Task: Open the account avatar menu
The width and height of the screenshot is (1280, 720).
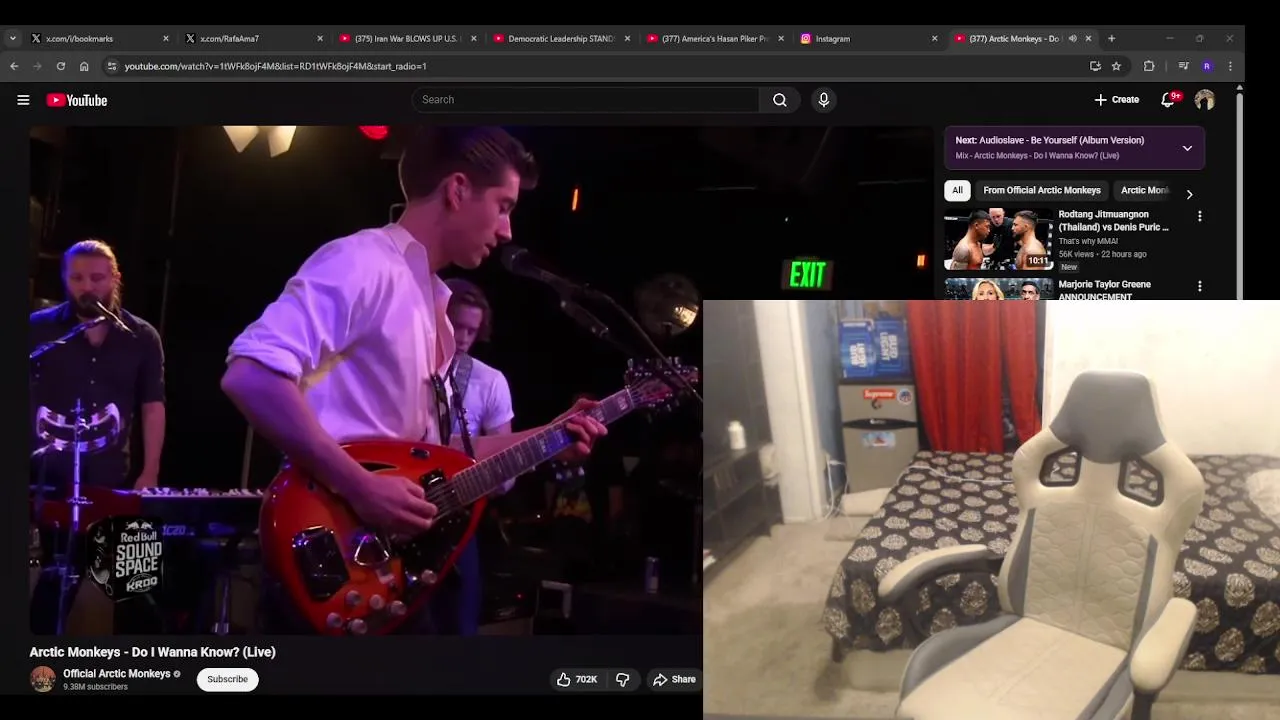Action: 1204,100
